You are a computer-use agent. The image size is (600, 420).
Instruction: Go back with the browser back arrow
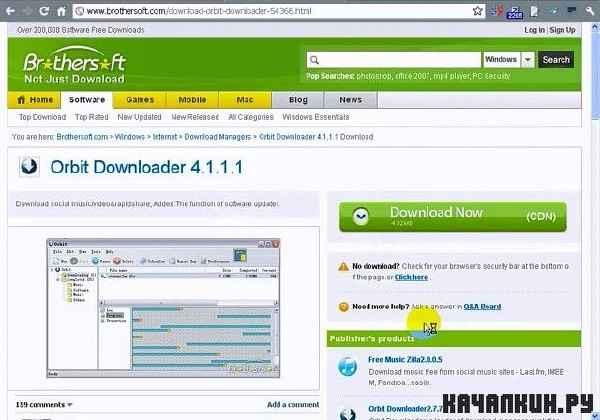tap(10, 11)
